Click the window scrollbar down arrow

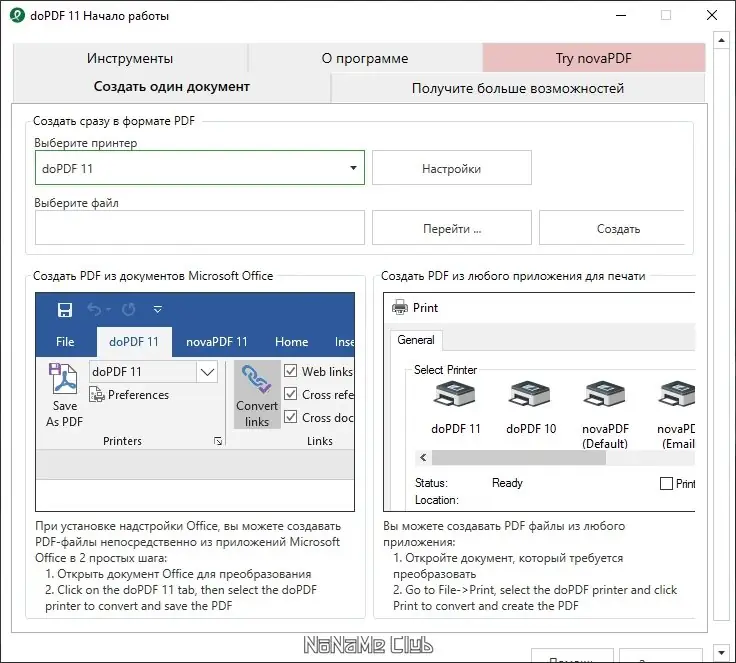click(x=721, y=653)
